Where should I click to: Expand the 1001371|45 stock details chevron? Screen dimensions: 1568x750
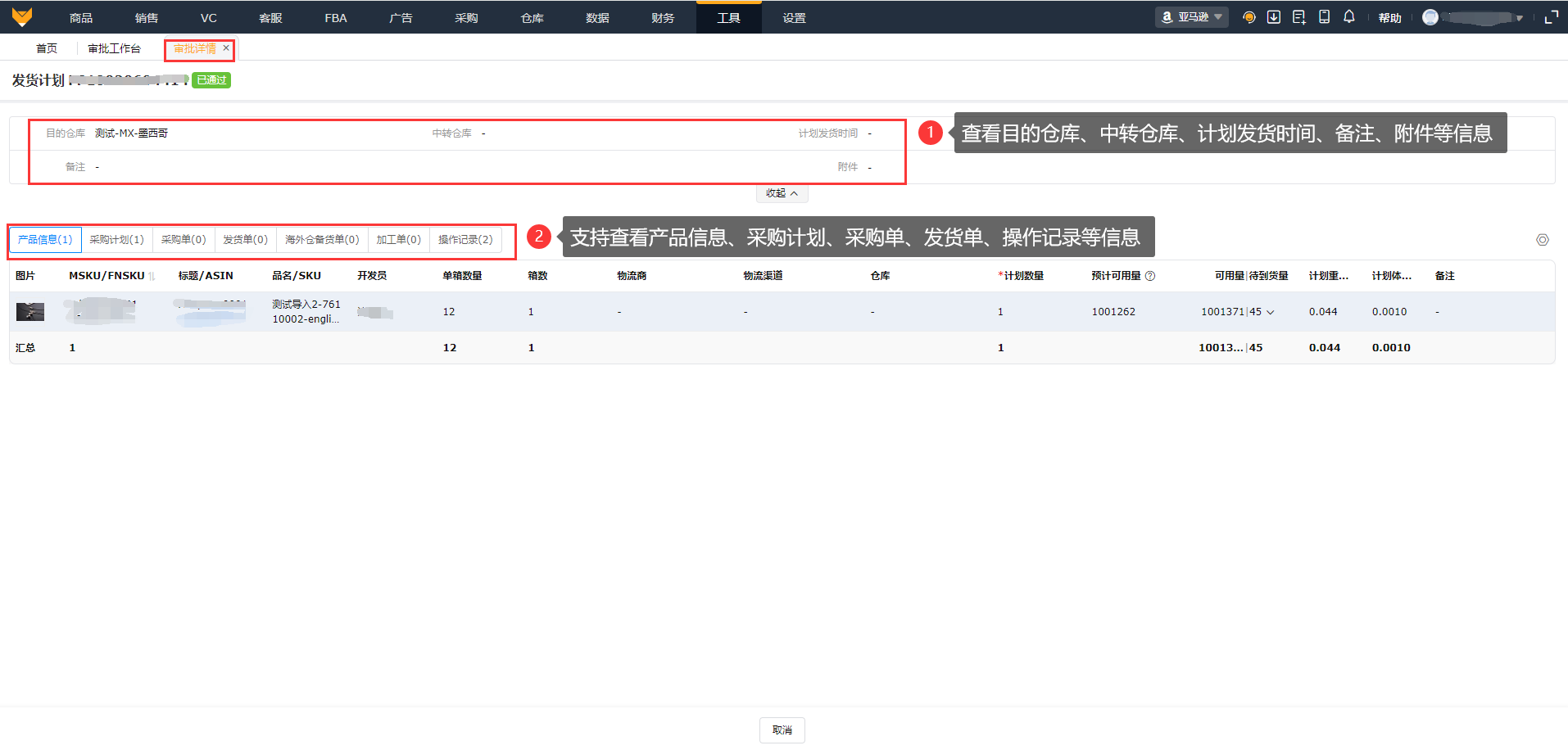coord(1271,312)
